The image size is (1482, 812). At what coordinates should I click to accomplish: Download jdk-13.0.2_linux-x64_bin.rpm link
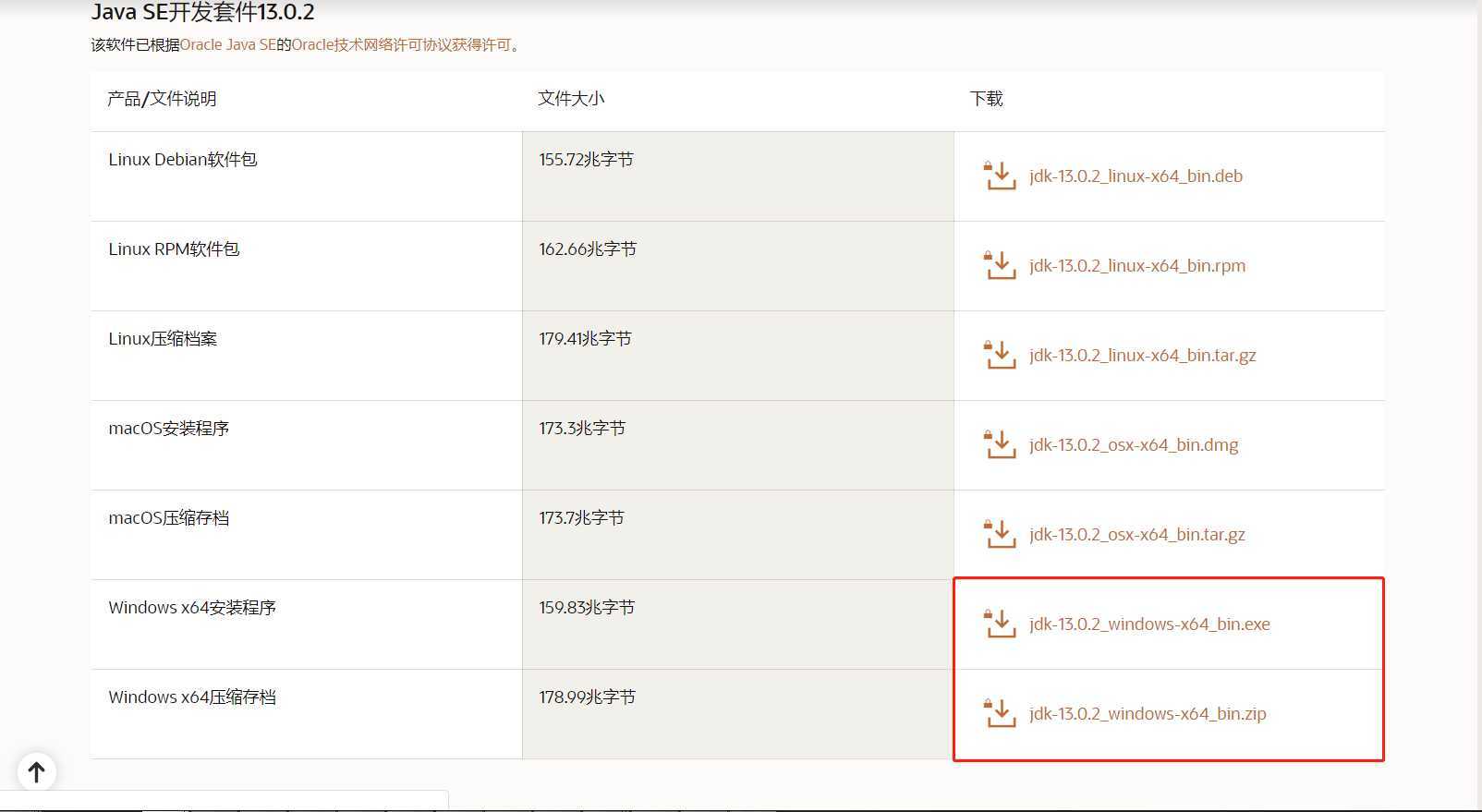1137,265
